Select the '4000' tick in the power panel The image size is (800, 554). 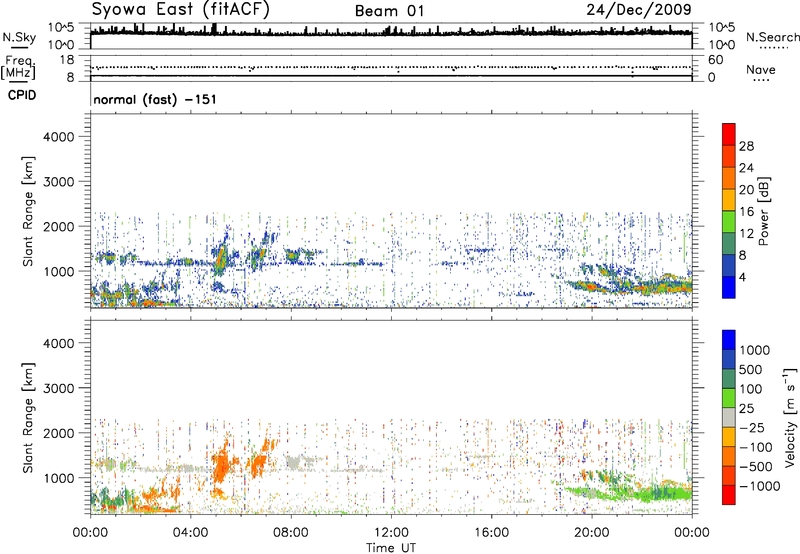pyautogui.click(x=58, y=137)
